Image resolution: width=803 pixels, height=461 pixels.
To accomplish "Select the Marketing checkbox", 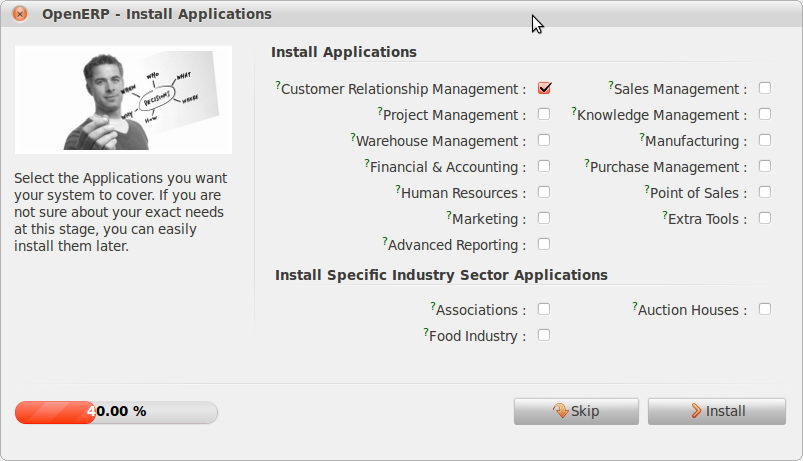I will pyautogui.click(x=544, y=218).
